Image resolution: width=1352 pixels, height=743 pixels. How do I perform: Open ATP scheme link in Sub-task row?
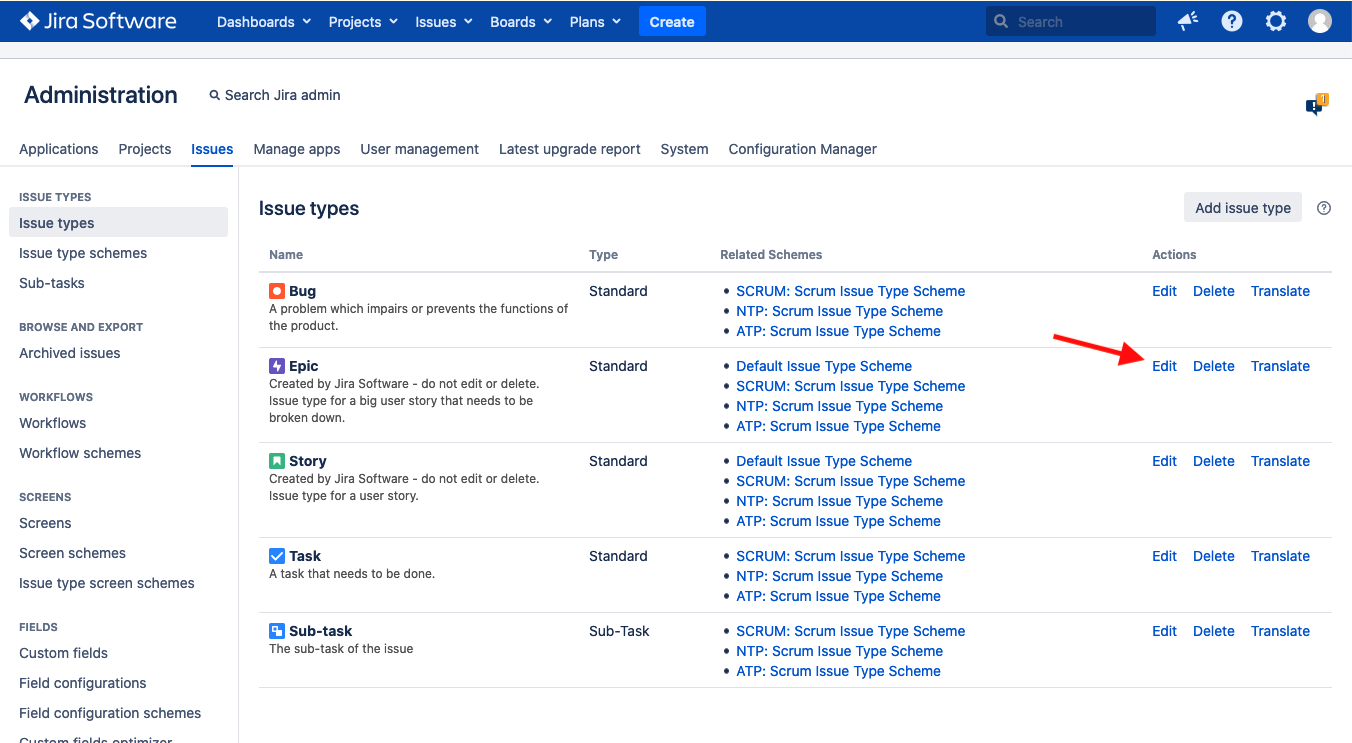pos(838,671)
